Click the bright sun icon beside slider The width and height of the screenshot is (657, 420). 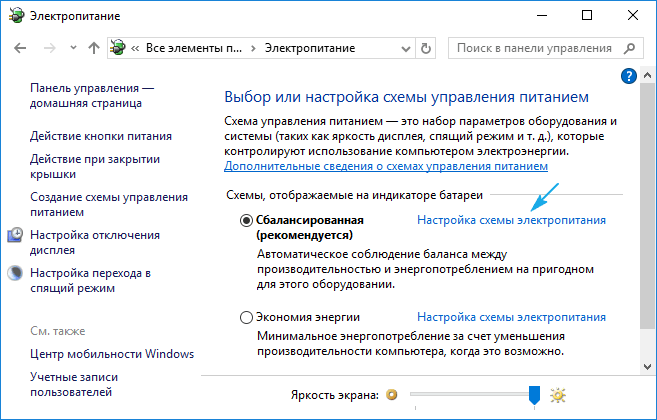coord(558,395)
